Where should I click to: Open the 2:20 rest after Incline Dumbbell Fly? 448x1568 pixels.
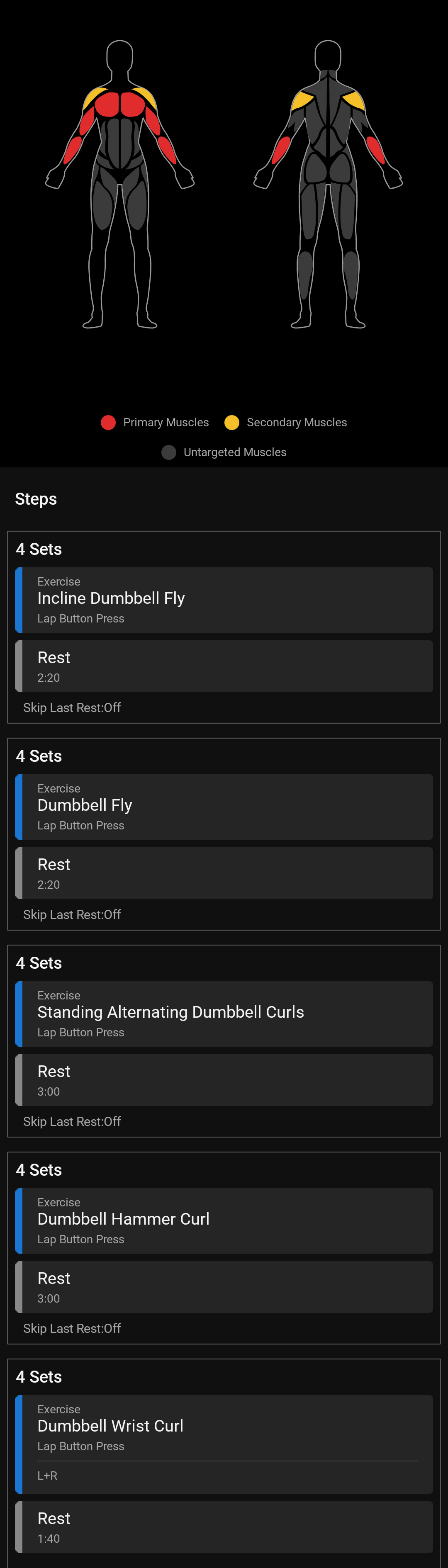click(224, 666)
